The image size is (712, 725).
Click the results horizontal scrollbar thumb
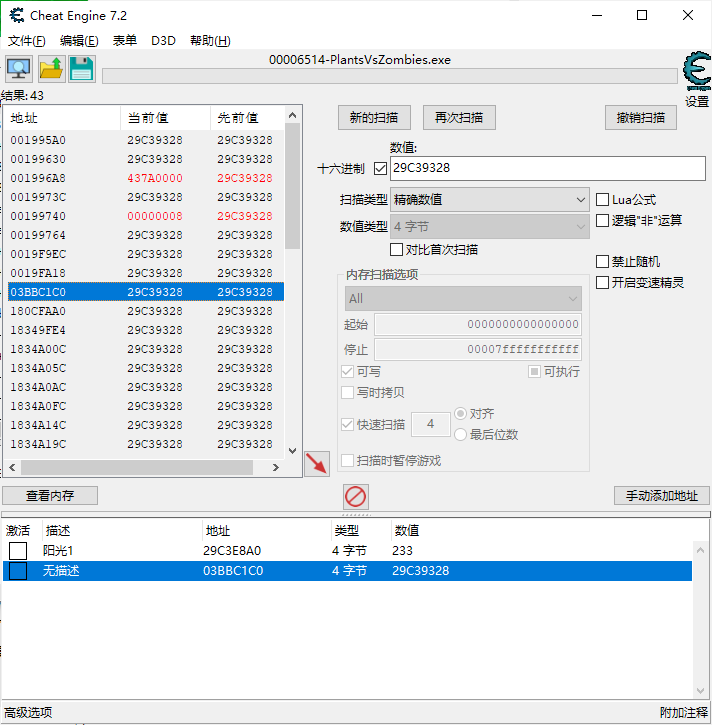(x=137, y=467)
